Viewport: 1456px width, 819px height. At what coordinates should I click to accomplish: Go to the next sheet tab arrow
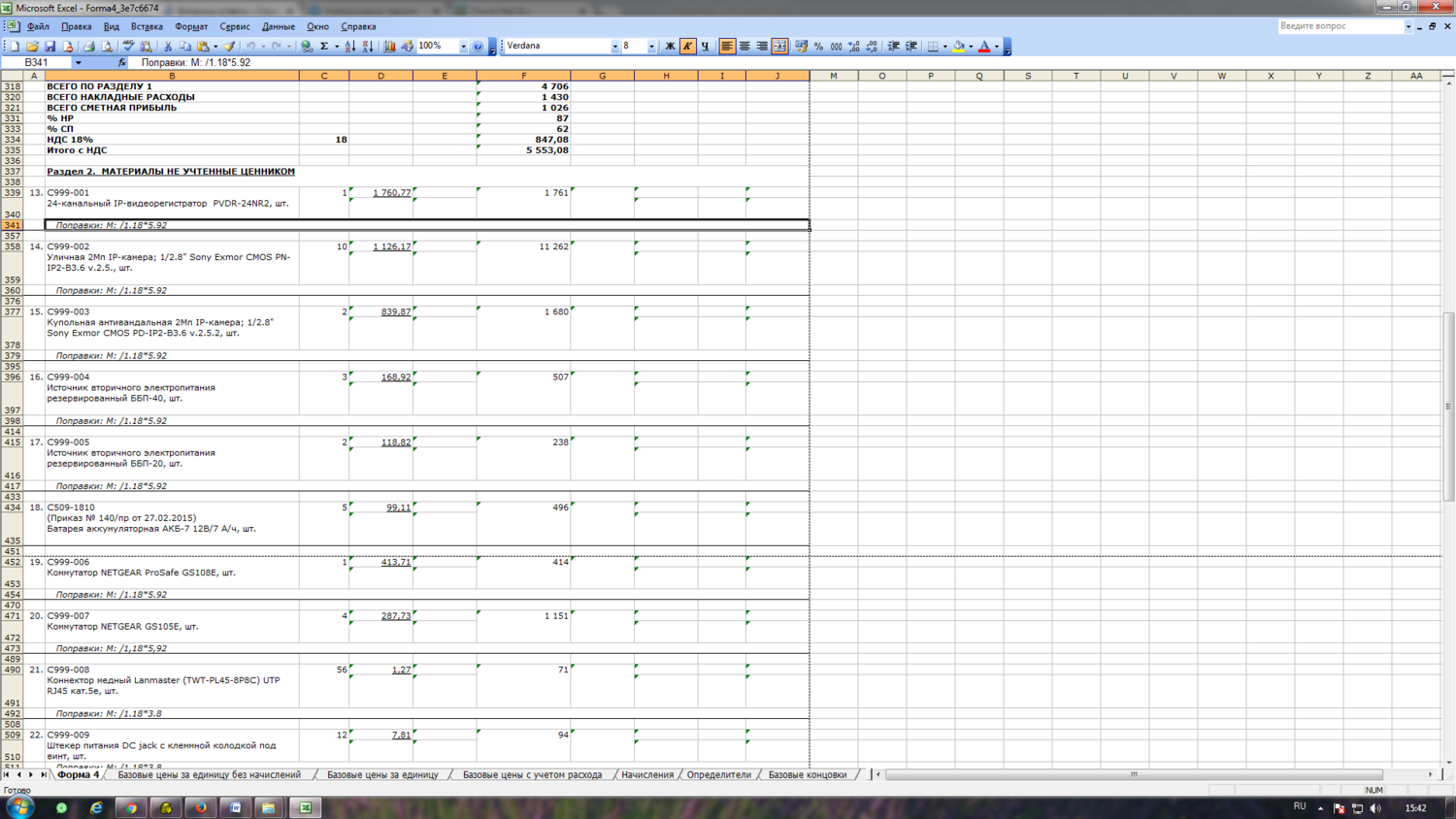(31, 774)
